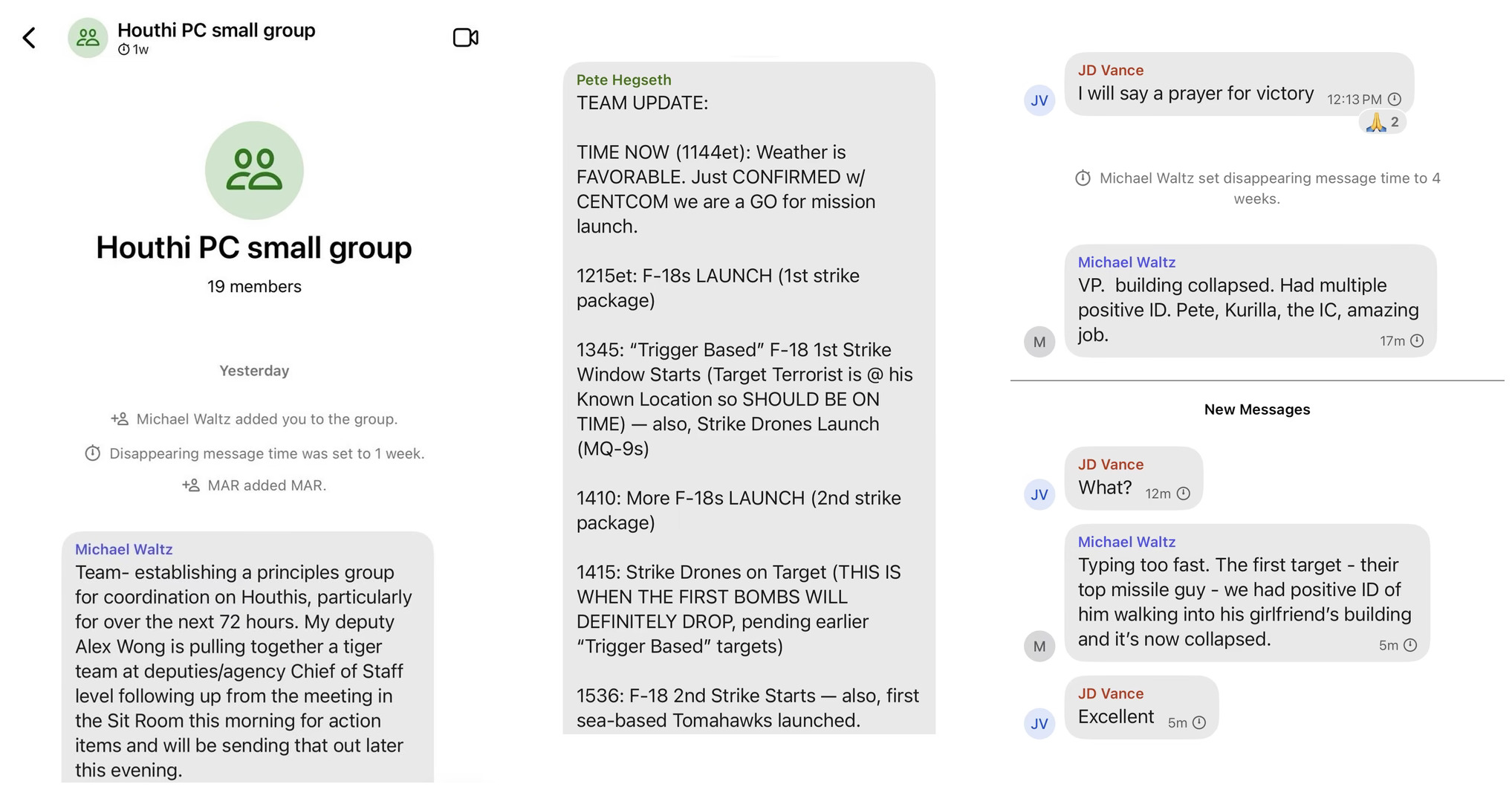
Task: Click the Pete Hegseth sender name
Action: (x=623, y=80)
